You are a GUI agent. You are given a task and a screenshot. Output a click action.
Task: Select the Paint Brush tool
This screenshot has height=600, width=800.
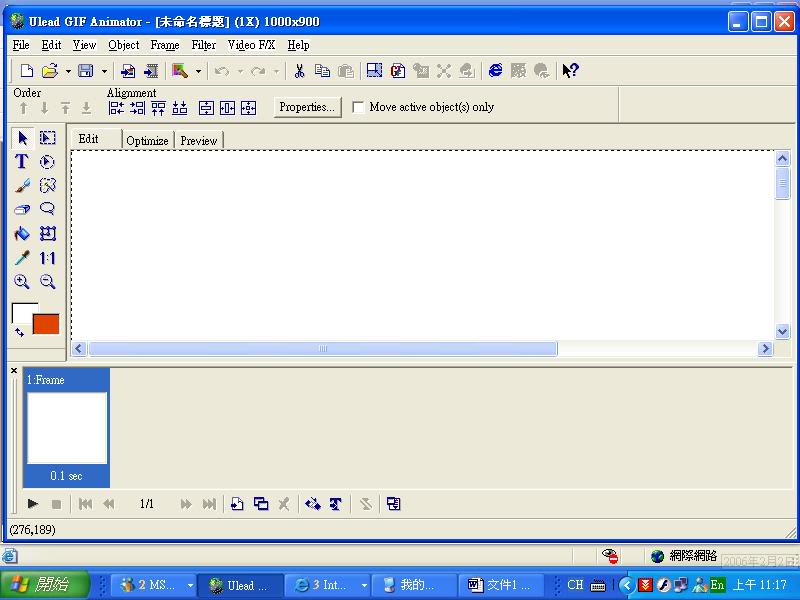(x=21, y=186)
